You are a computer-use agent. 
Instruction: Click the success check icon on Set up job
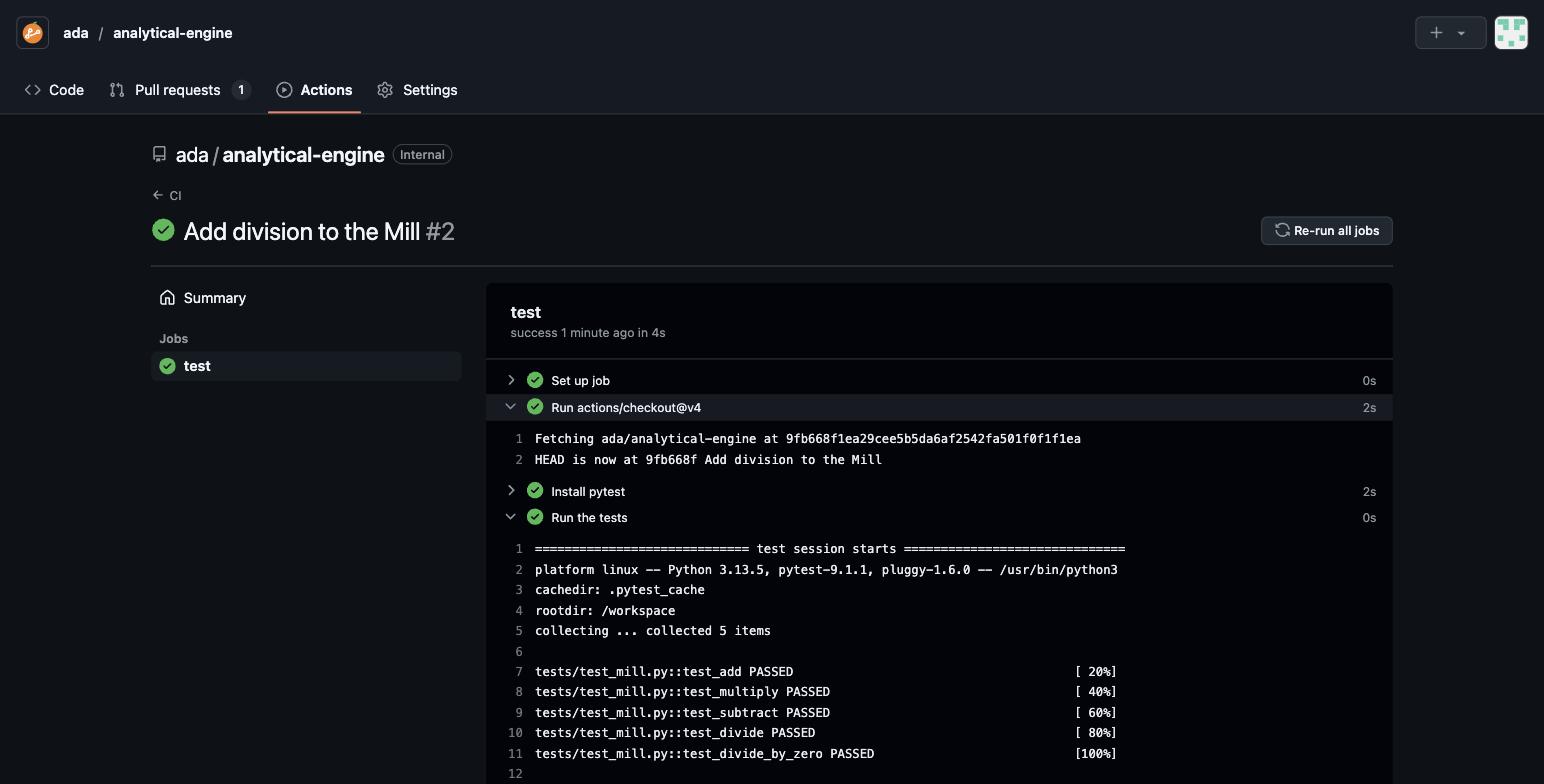(535, 380)
